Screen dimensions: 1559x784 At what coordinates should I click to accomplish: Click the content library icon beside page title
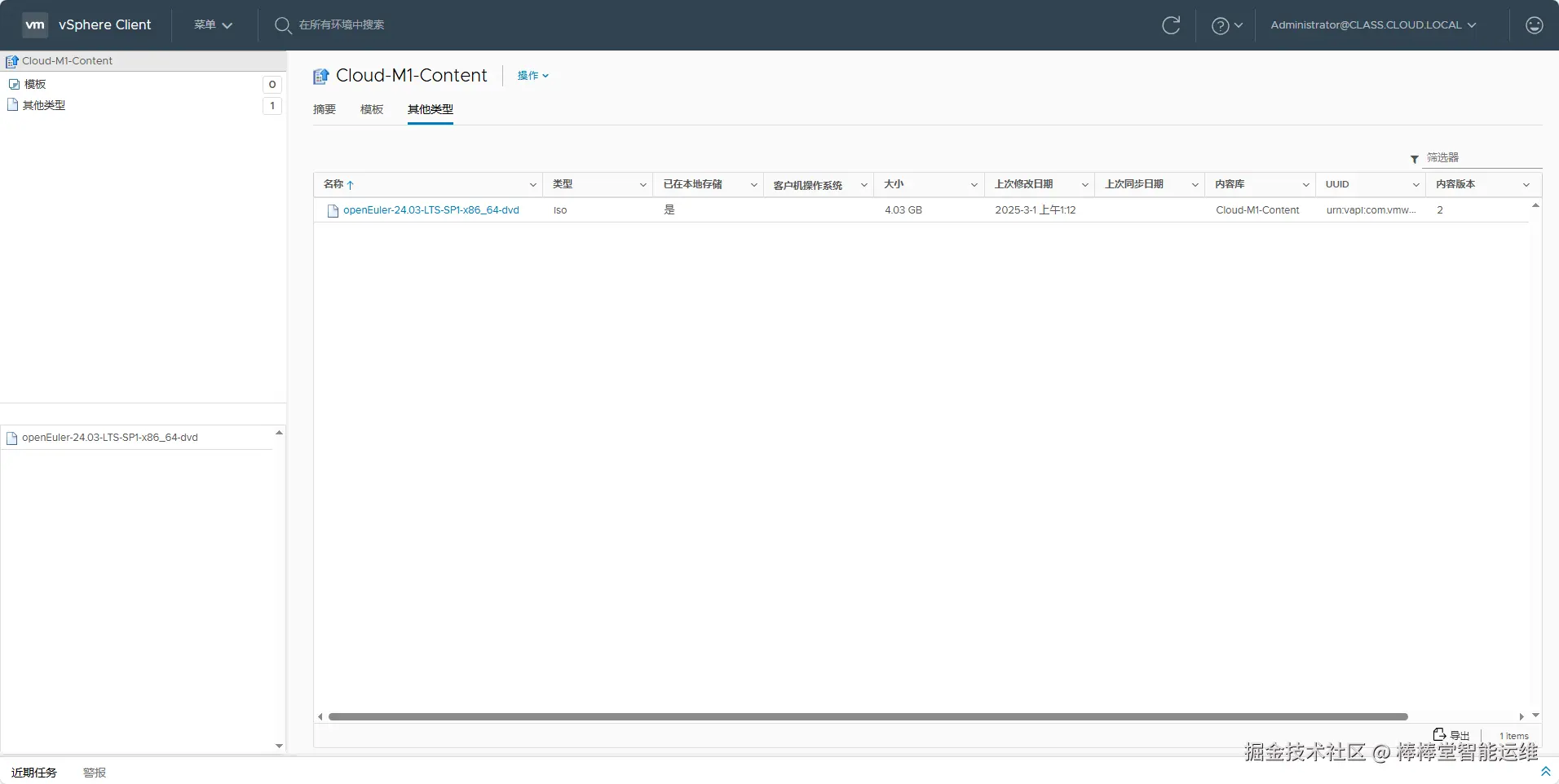(321, 77)
